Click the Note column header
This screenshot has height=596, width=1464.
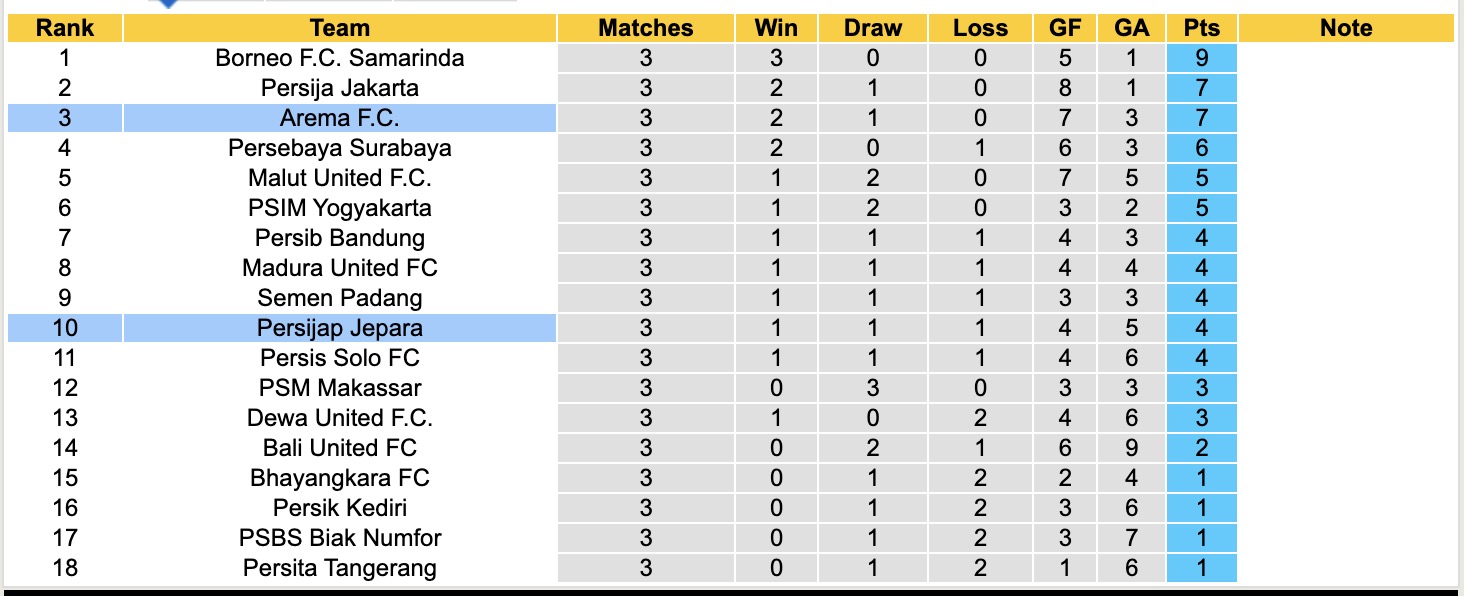(1345, 28)
